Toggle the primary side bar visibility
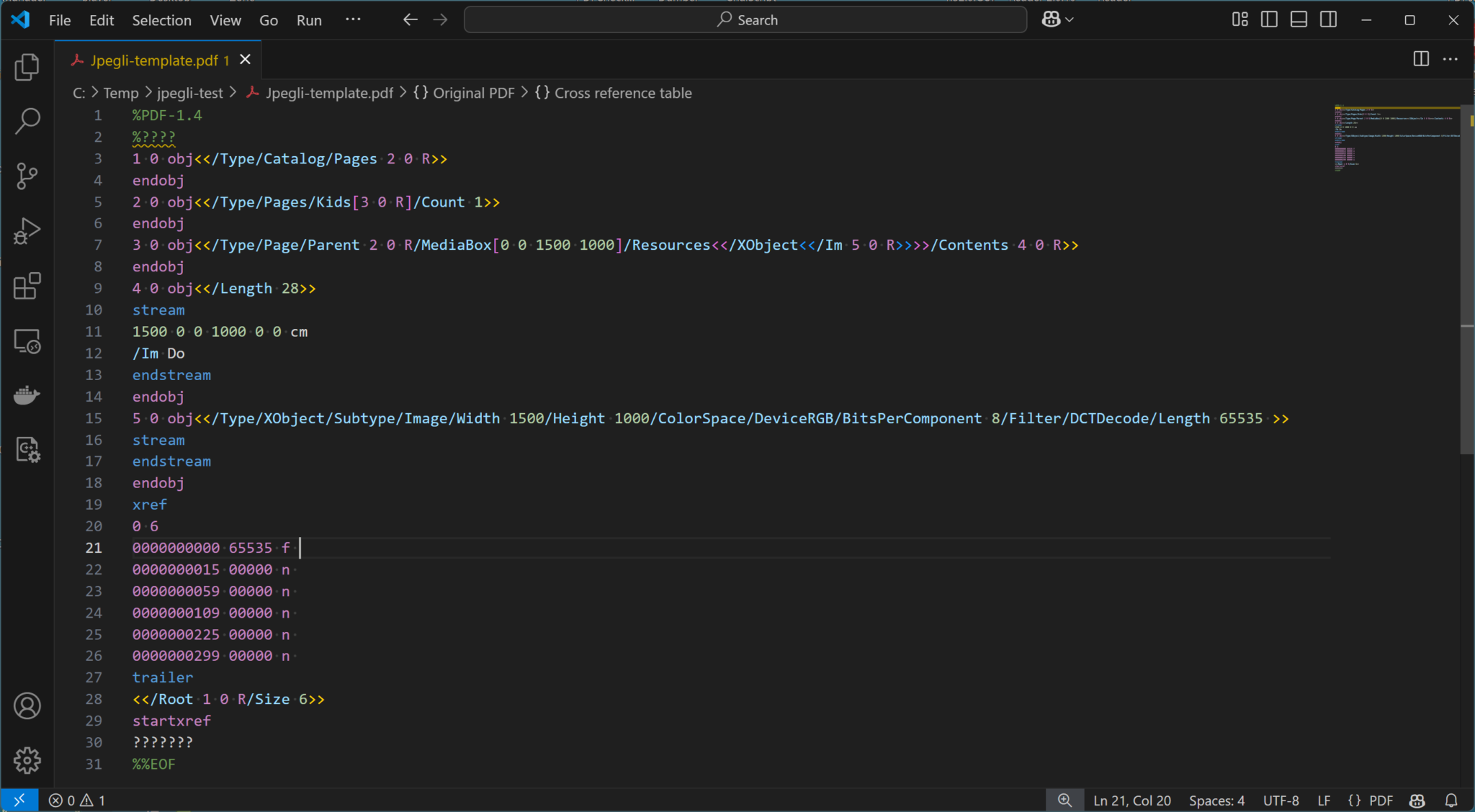This screenshot has height=812, width=1475. [1269, 20]
